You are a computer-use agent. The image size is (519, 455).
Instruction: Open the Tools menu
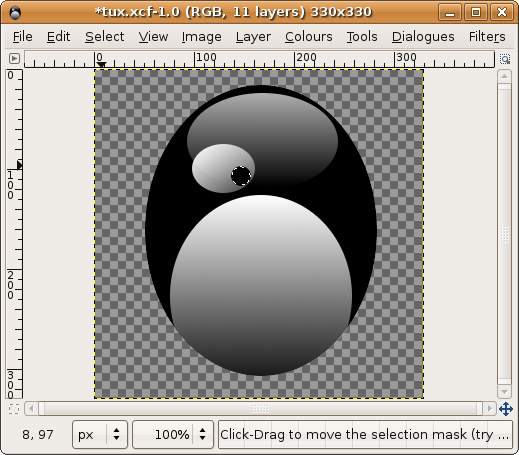[362, 37]
